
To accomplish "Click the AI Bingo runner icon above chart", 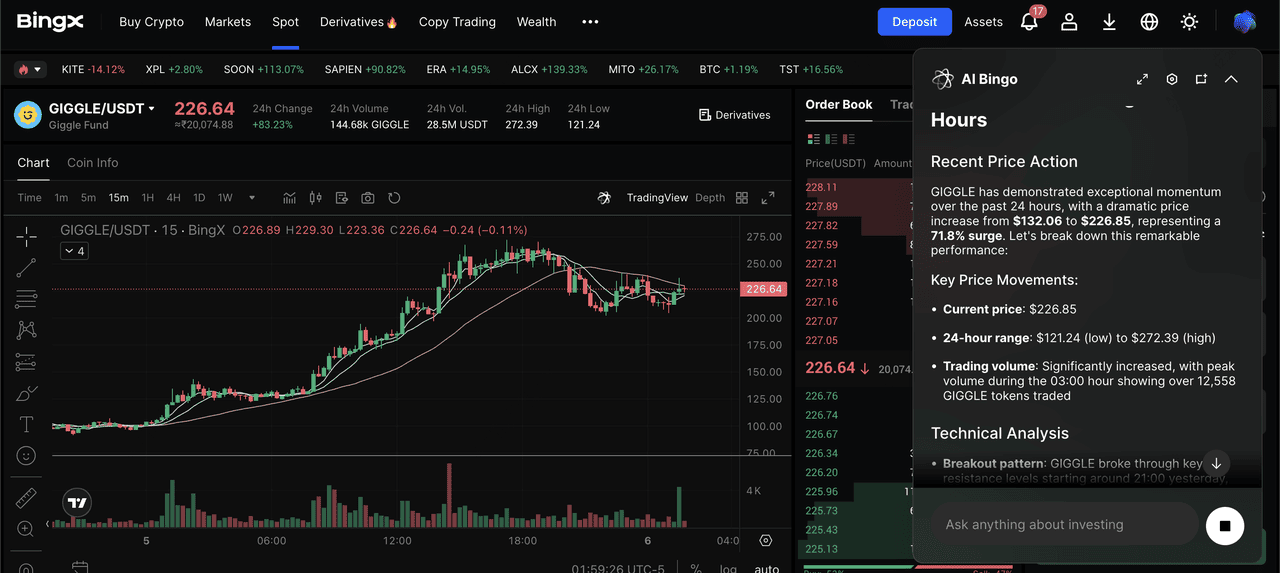I will pos(604,198).
